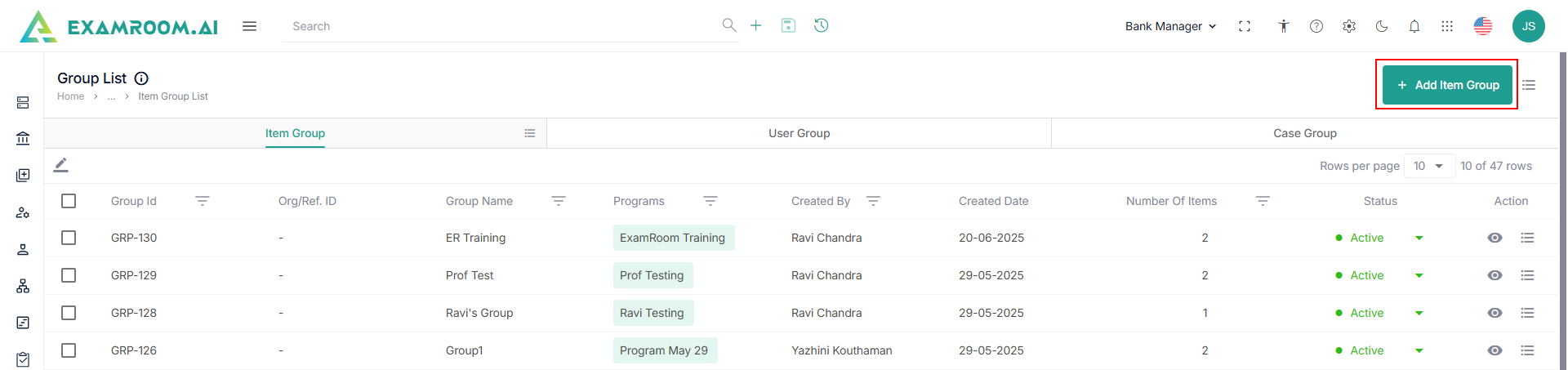Viewport: 1568px width, 370px height.
Task: Open the settings gear icon
Action: 1349,26
